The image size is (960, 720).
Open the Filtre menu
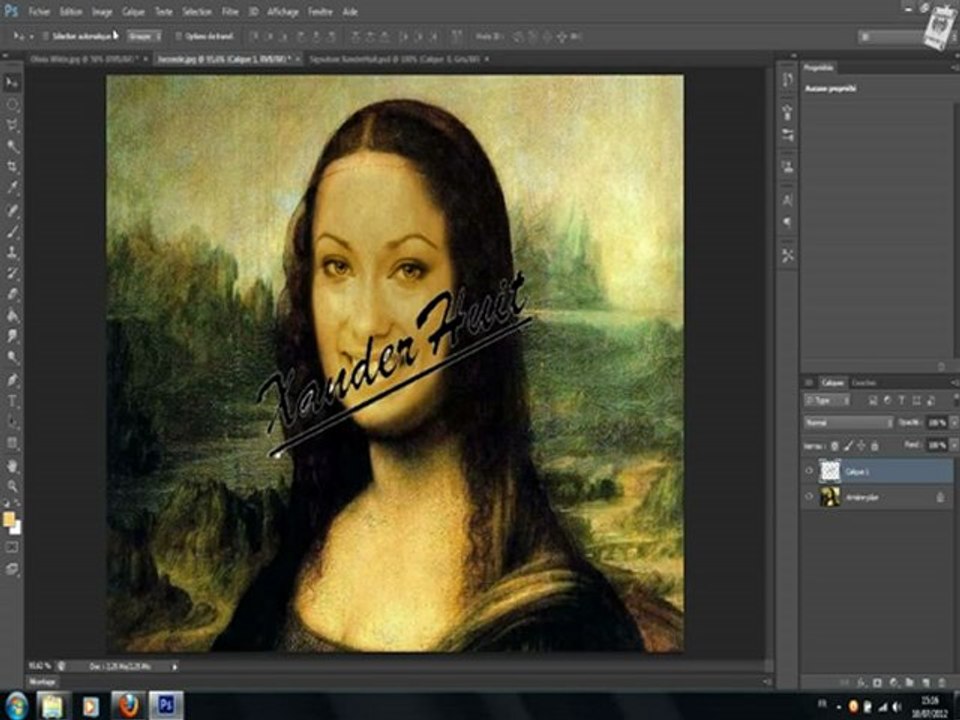click(230, 12)
